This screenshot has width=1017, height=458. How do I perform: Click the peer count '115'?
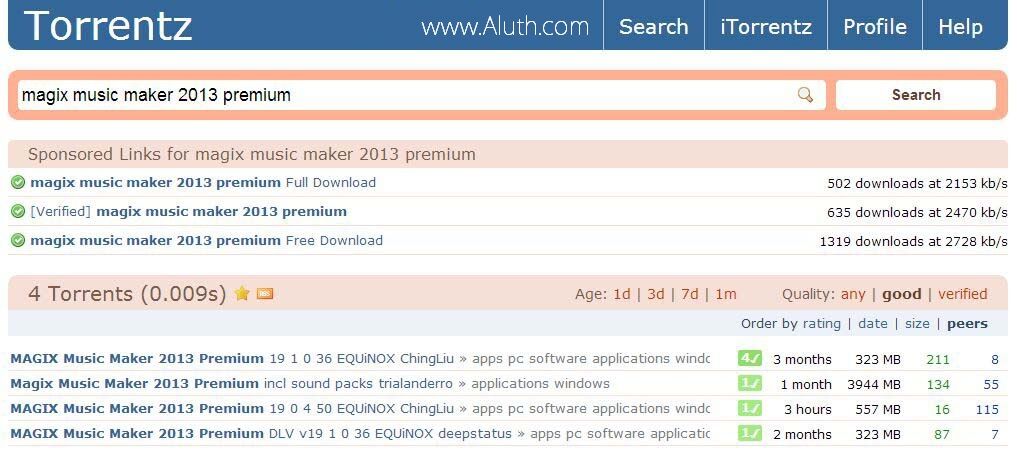pyautogui.click(x=987, y=409)
